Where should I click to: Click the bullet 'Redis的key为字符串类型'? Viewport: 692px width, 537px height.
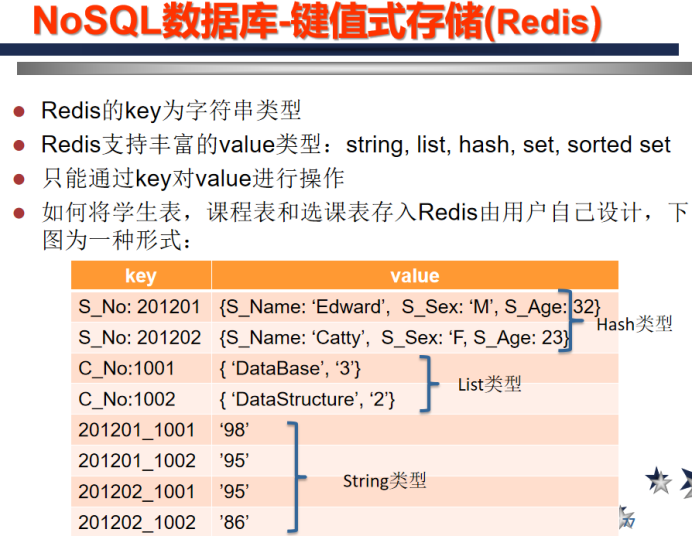click(171, 110)
